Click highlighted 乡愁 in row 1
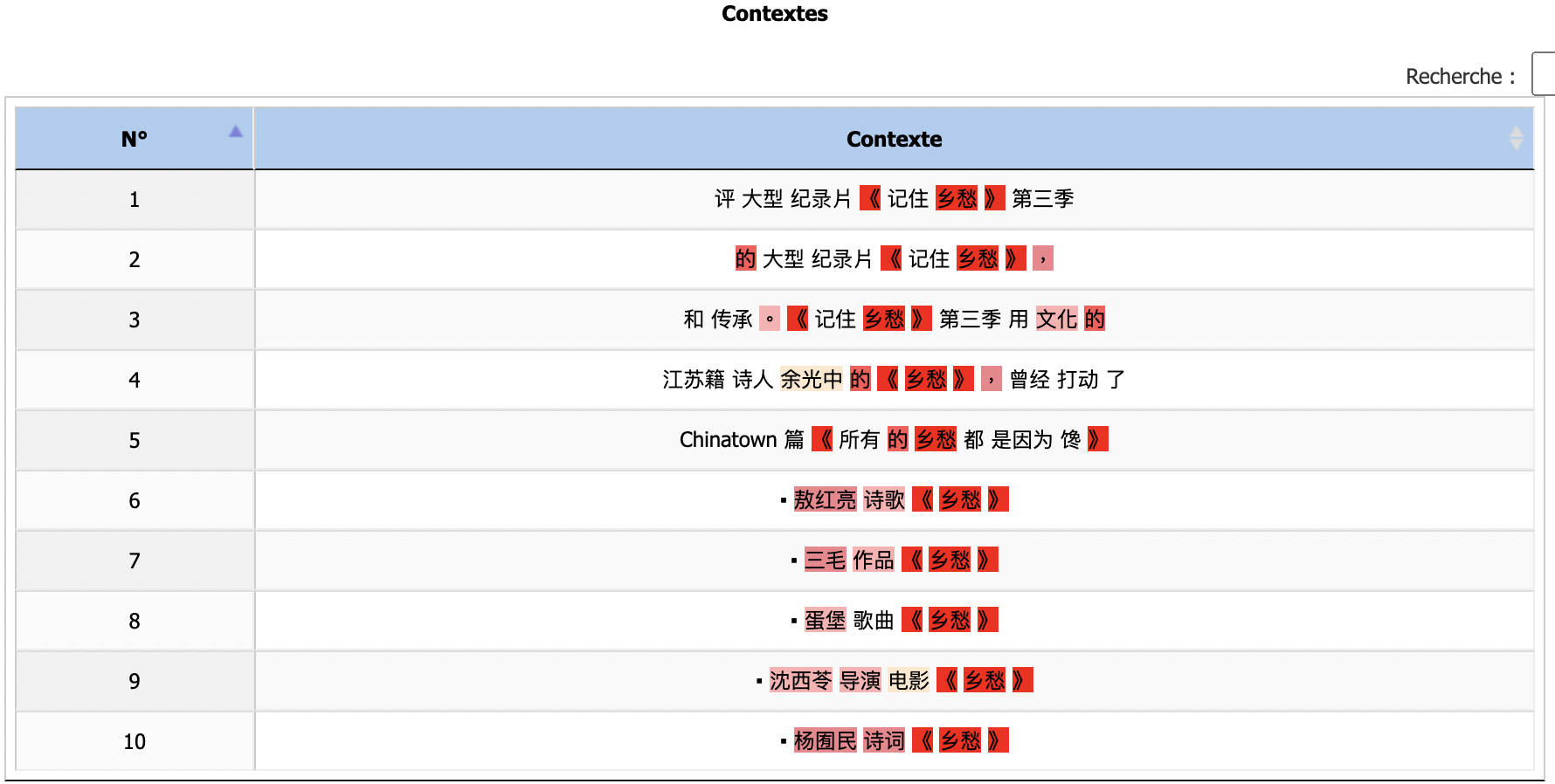The height and width of the screenshot is (784, 1555). [956, 198]
